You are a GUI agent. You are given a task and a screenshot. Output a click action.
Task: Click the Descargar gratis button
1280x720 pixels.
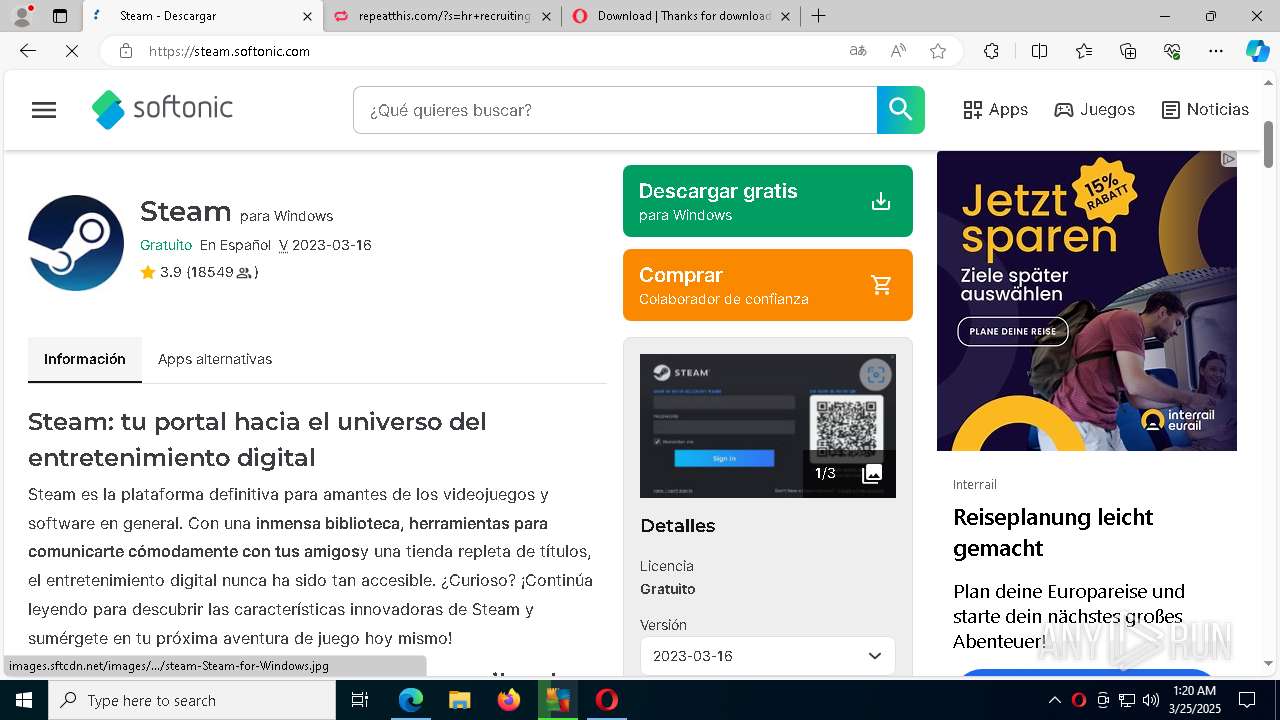coord(768,201)
